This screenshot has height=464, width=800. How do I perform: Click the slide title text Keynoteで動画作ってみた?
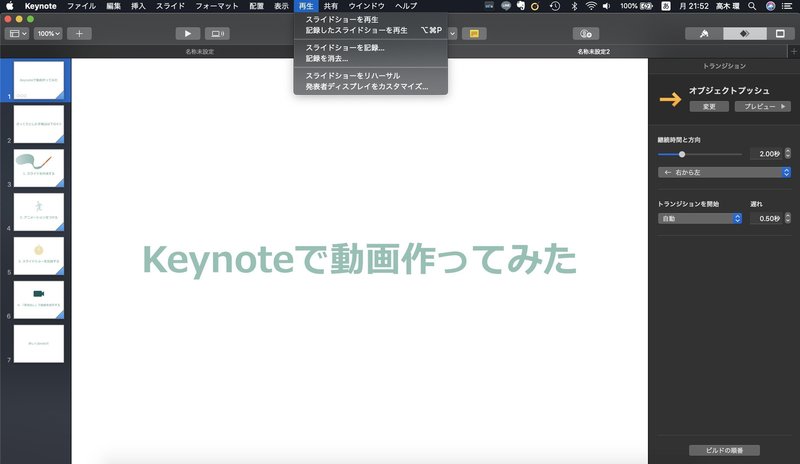click(x=360, y=259)
